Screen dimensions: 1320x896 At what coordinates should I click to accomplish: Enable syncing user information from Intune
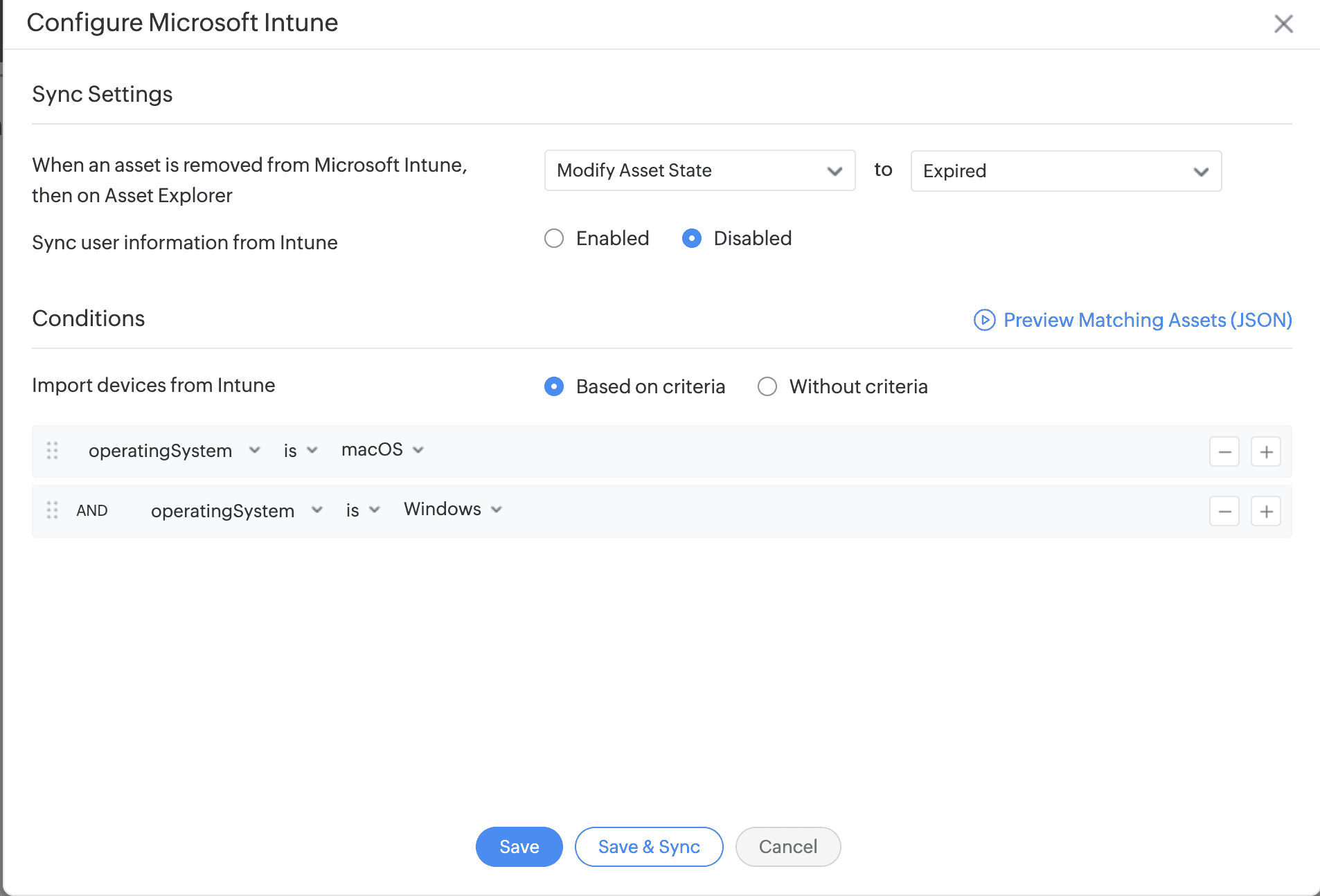click(554, 239)
